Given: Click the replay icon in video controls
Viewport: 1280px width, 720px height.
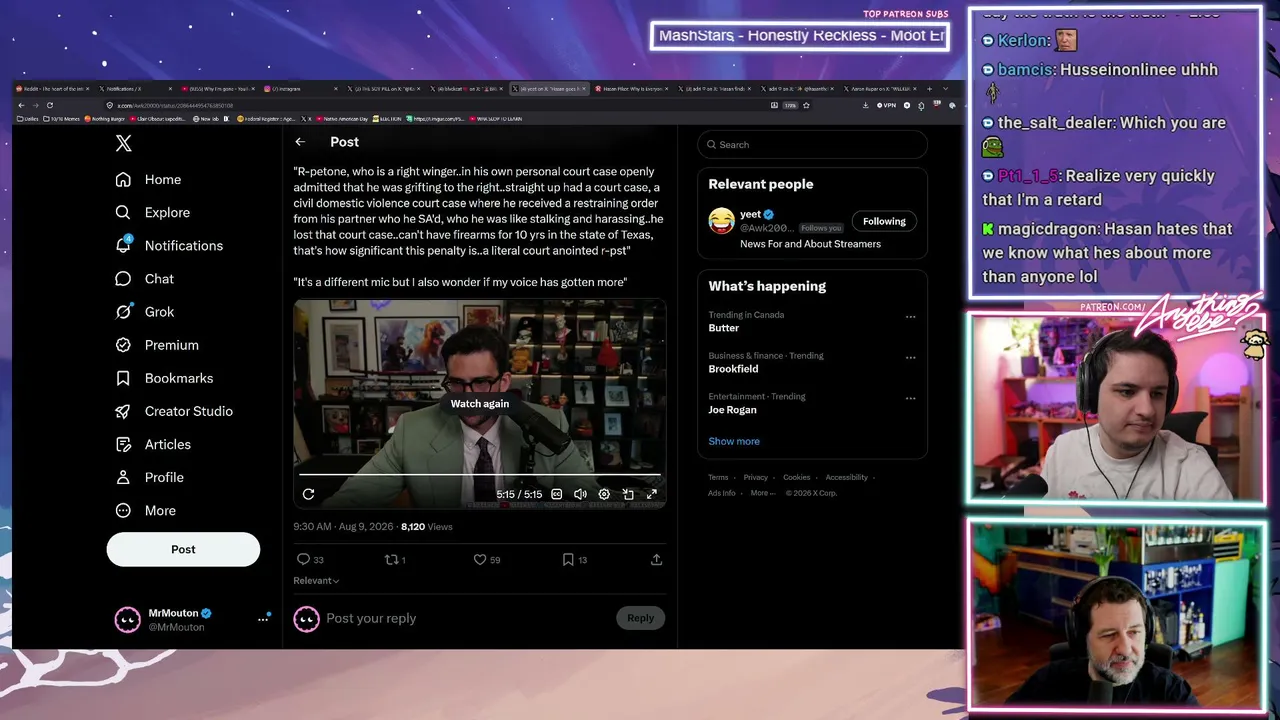Looking at the screenshot, I should coord(308,494).
